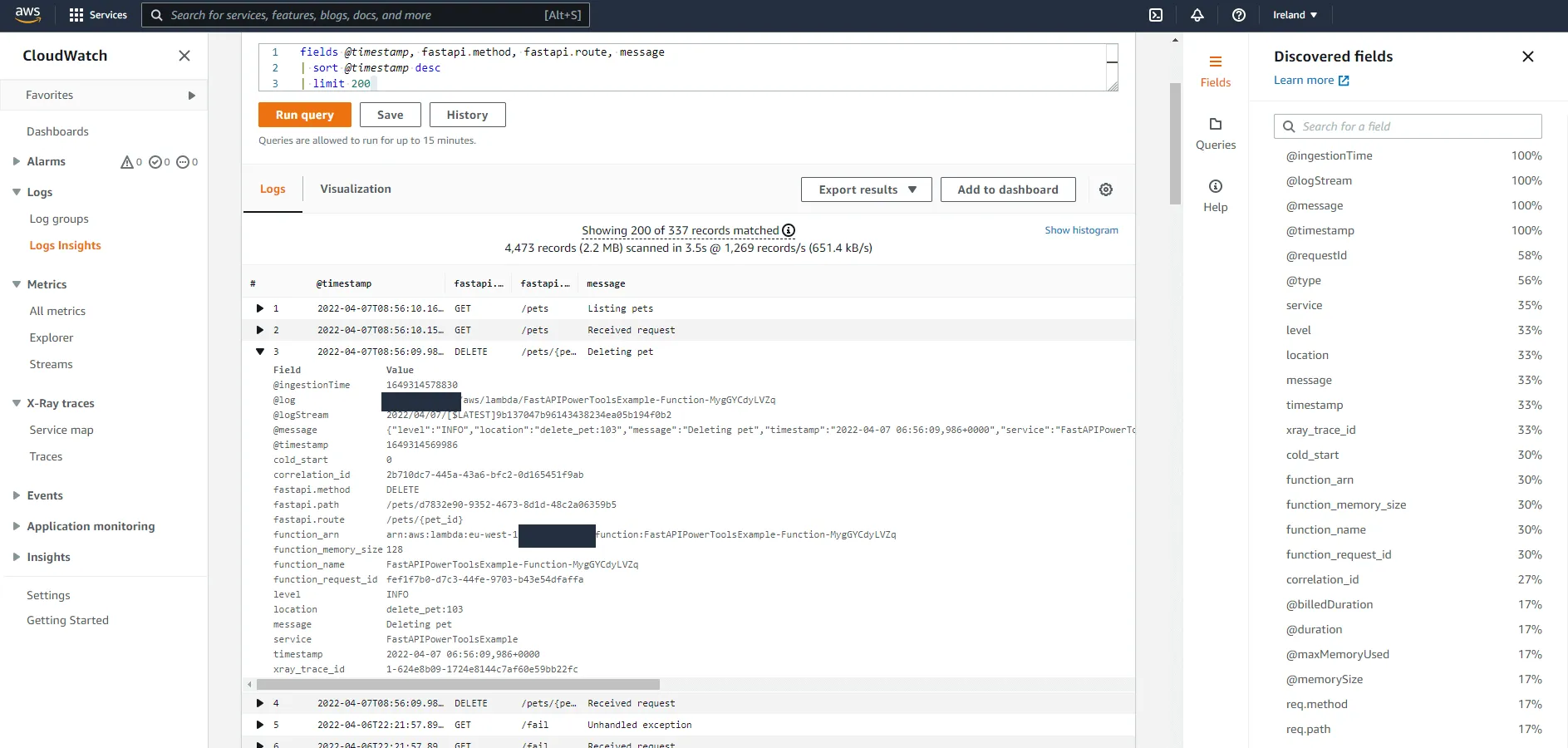This screenshot has width=1568, height=748.
Task: Open the Ireland region dropdown
Action: tap(1293, 14)
